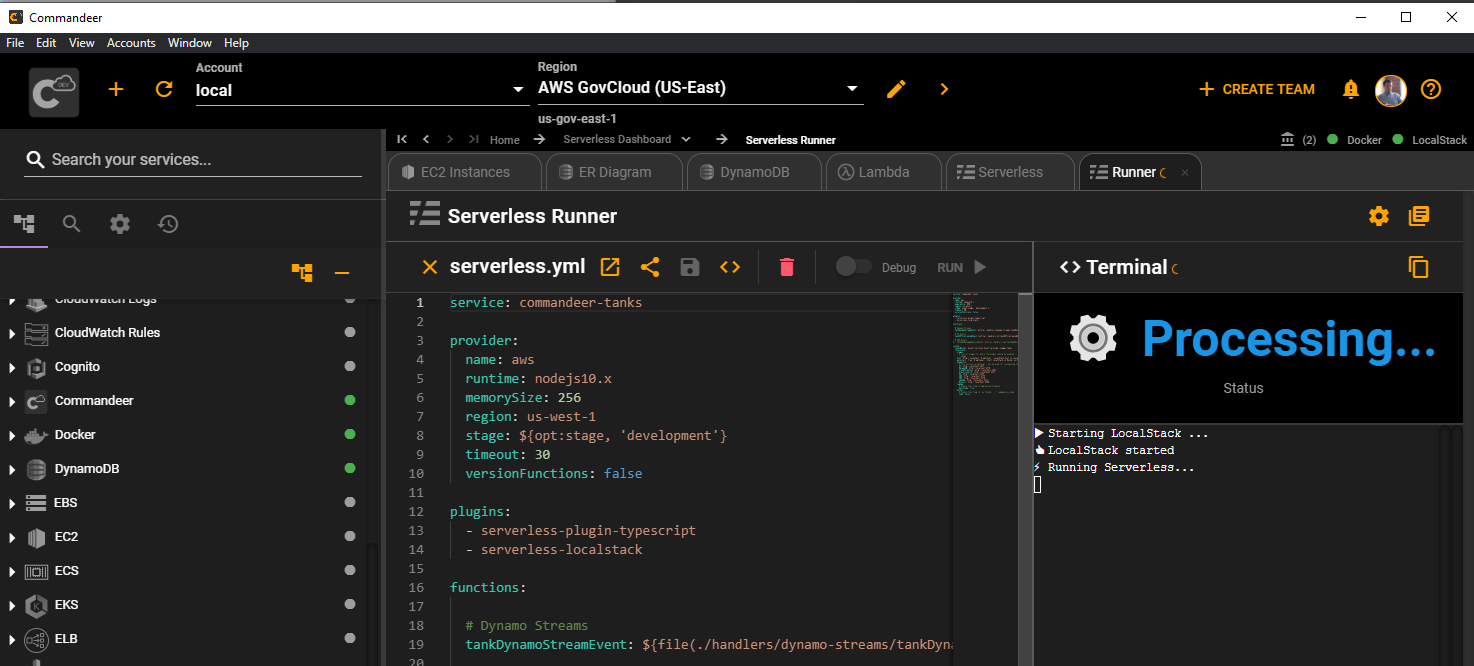Edit the region with pencil icon
Image resolution: width=1474 pixels, height=666 pixels.
pyautogui.click(x=896, y=89)
